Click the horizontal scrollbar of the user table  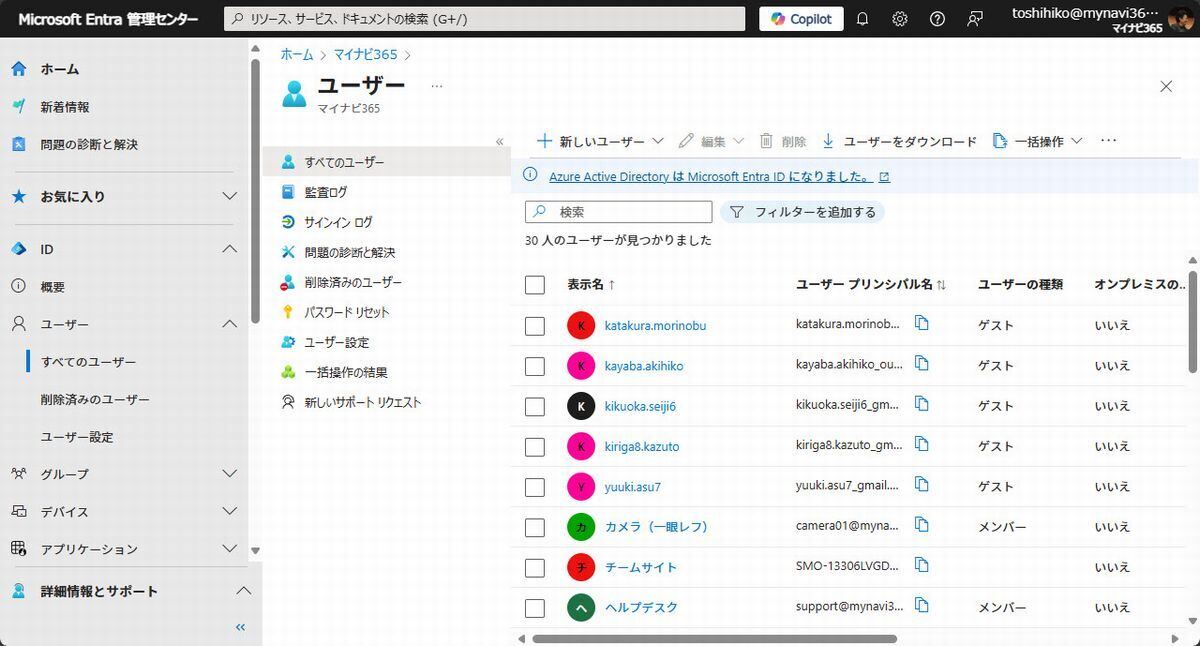714,638
